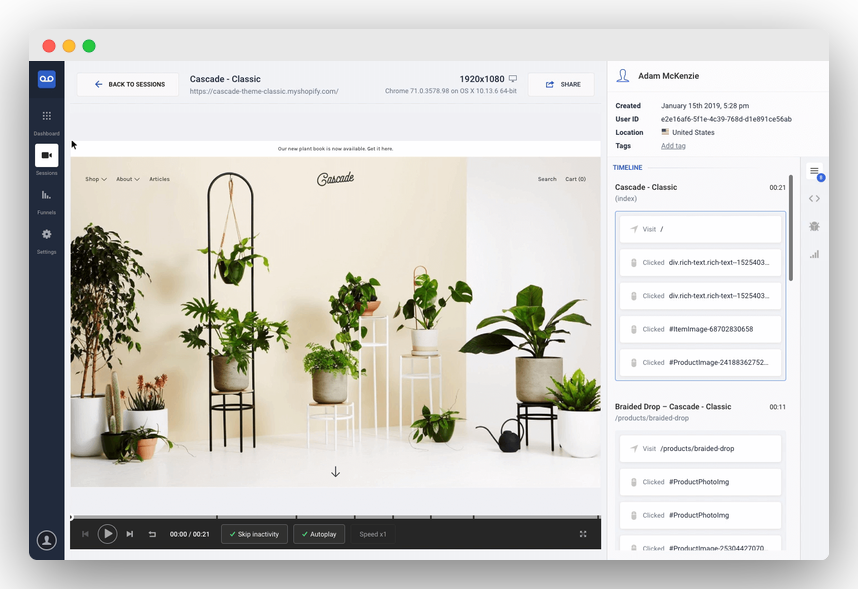Screen dimensions: 858x589
Task: Click the Adam McKenzie user profile icon
Action: click(x=623, y=76)
